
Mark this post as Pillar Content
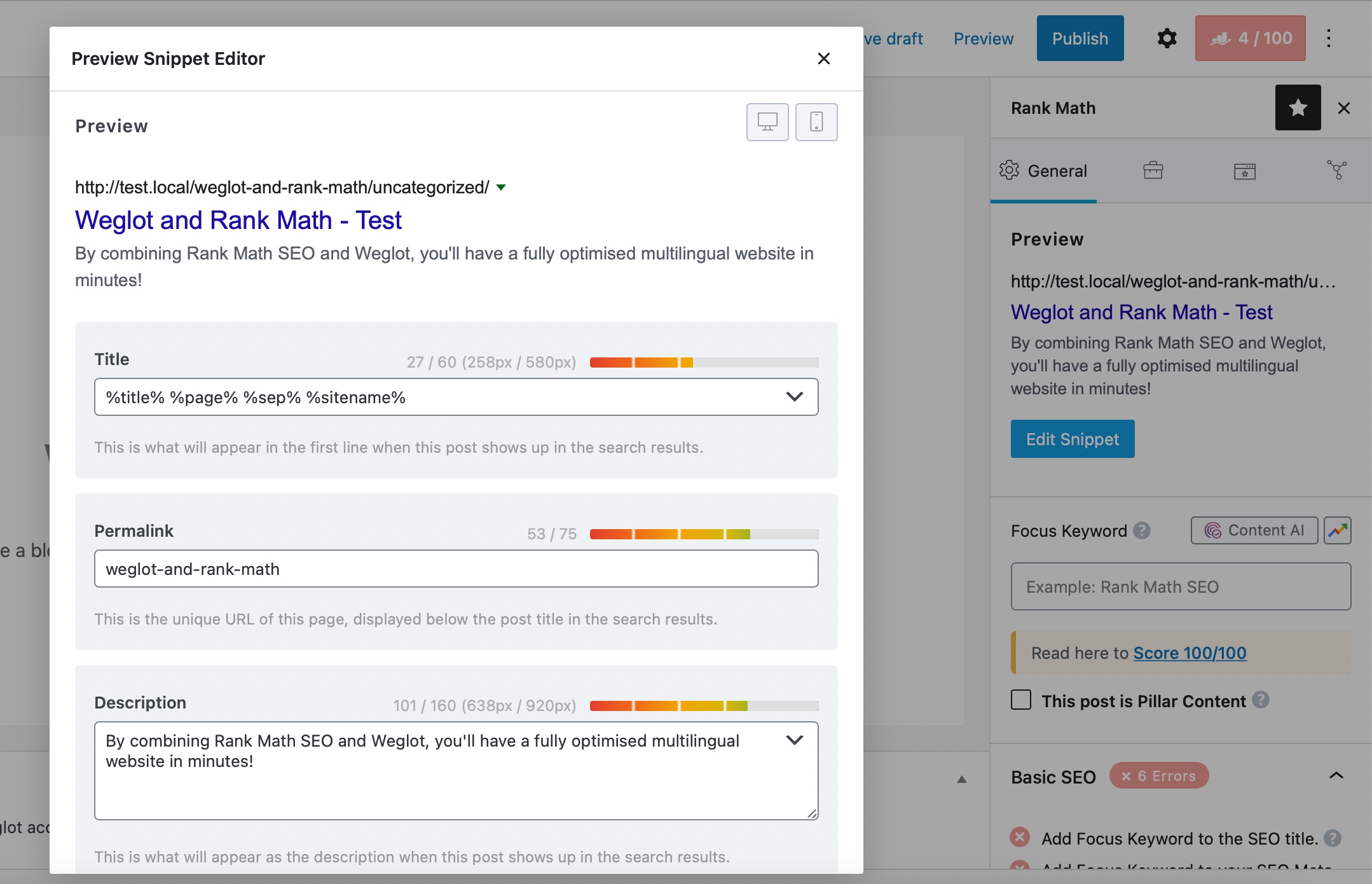pos(1020,700)
